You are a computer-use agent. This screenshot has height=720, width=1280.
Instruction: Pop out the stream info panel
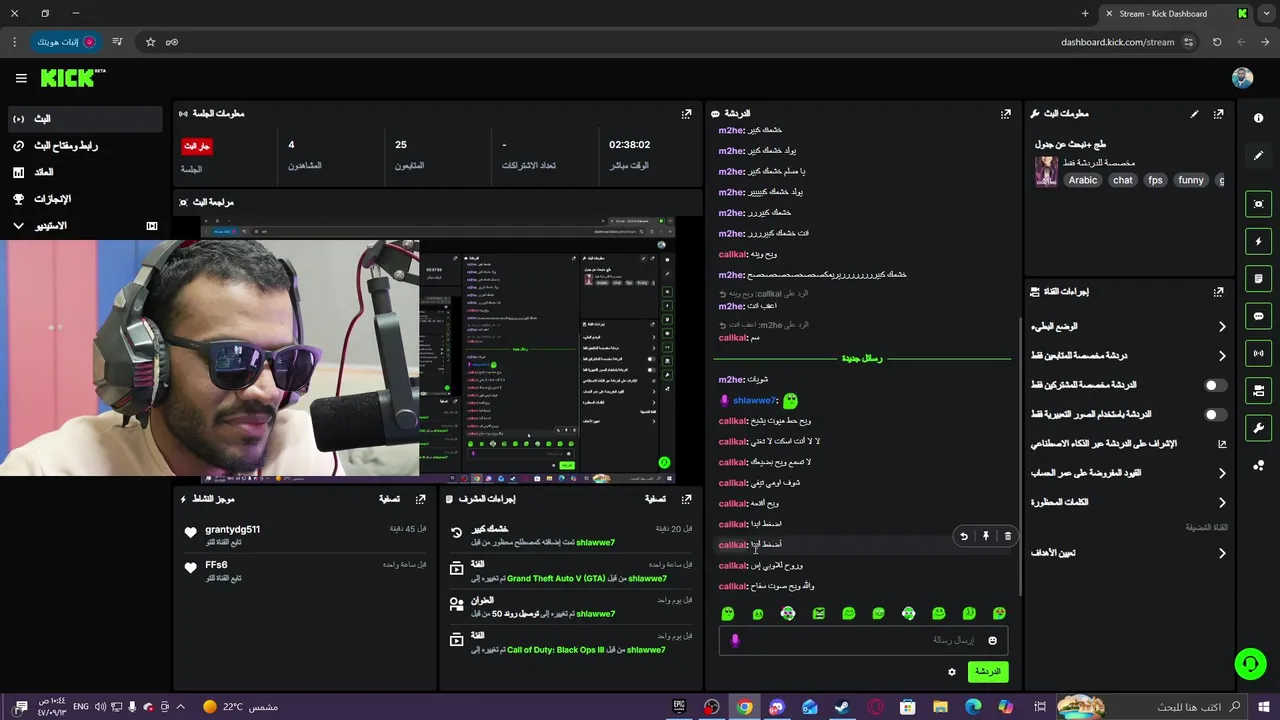point(1218,114)
